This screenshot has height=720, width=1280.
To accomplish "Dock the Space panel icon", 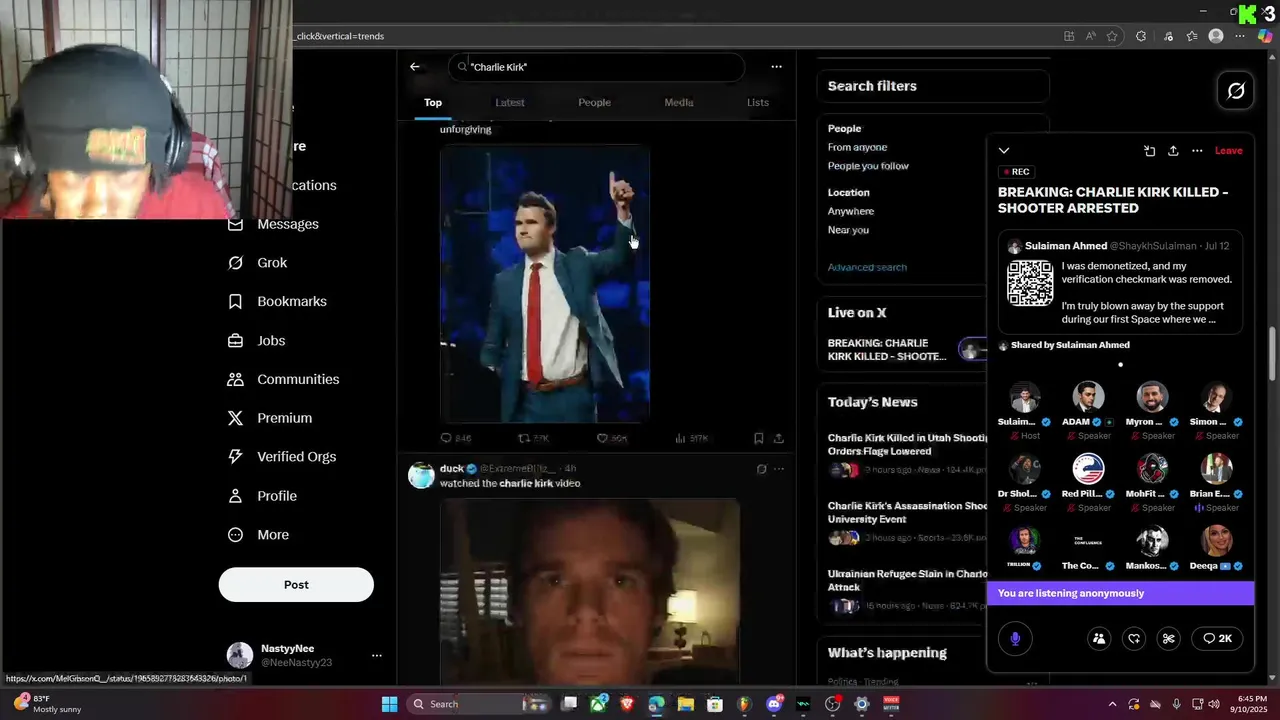I will [x=1150, y=151].
